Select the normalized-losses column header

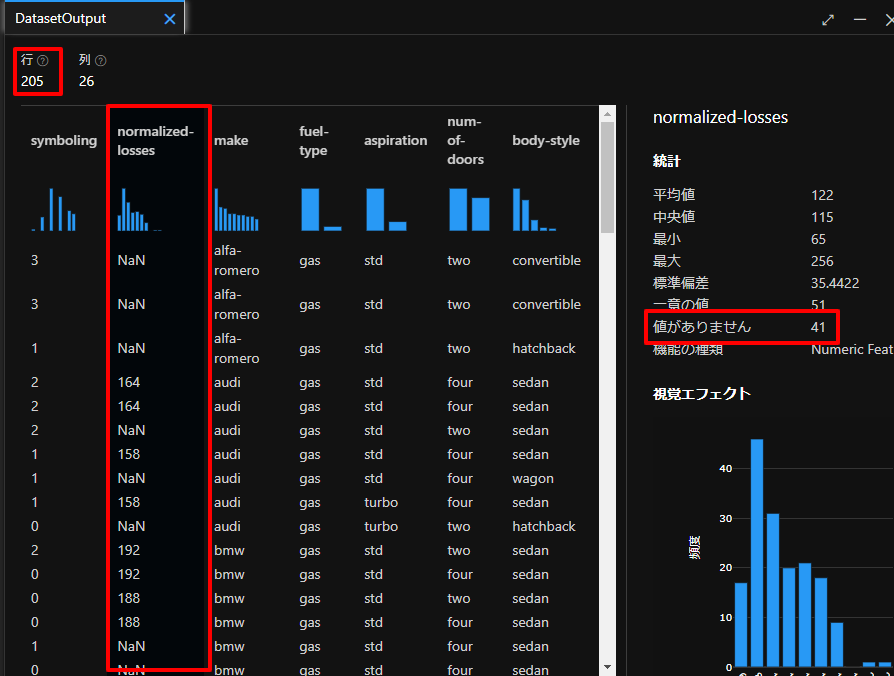(x=155, y=141)
